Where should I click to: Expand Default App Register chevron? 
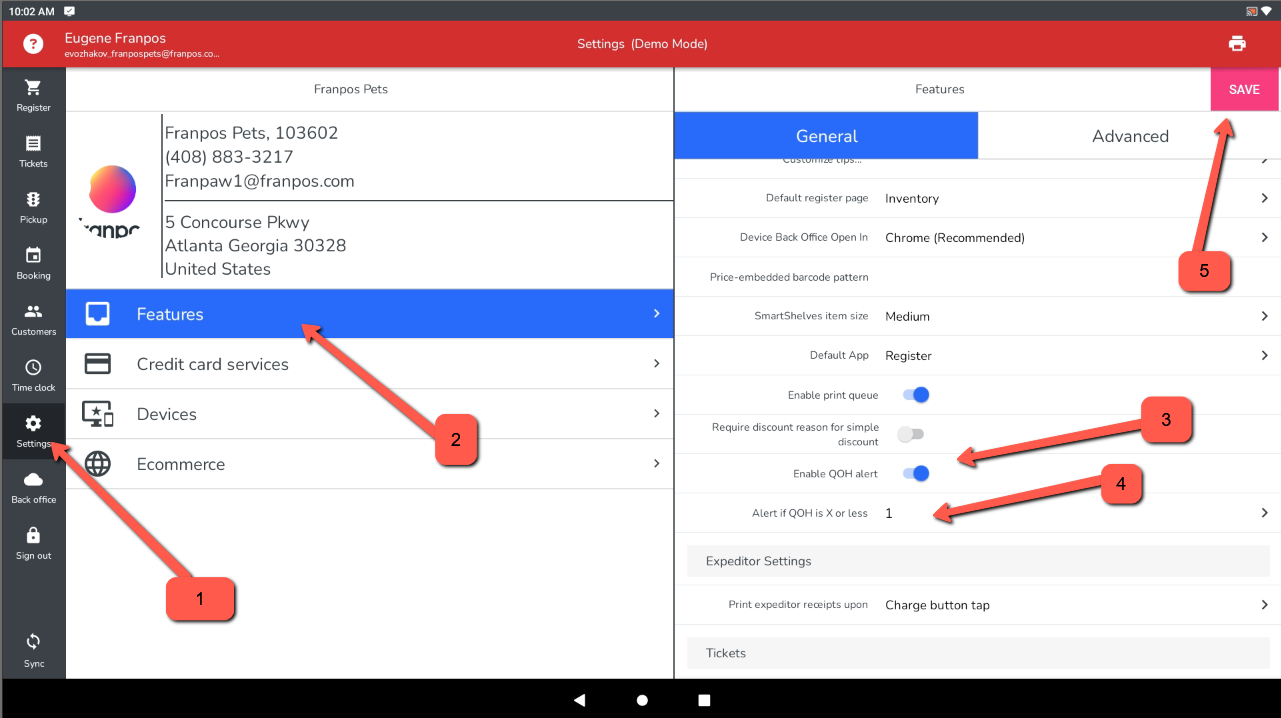click(x=1265, y=355)
